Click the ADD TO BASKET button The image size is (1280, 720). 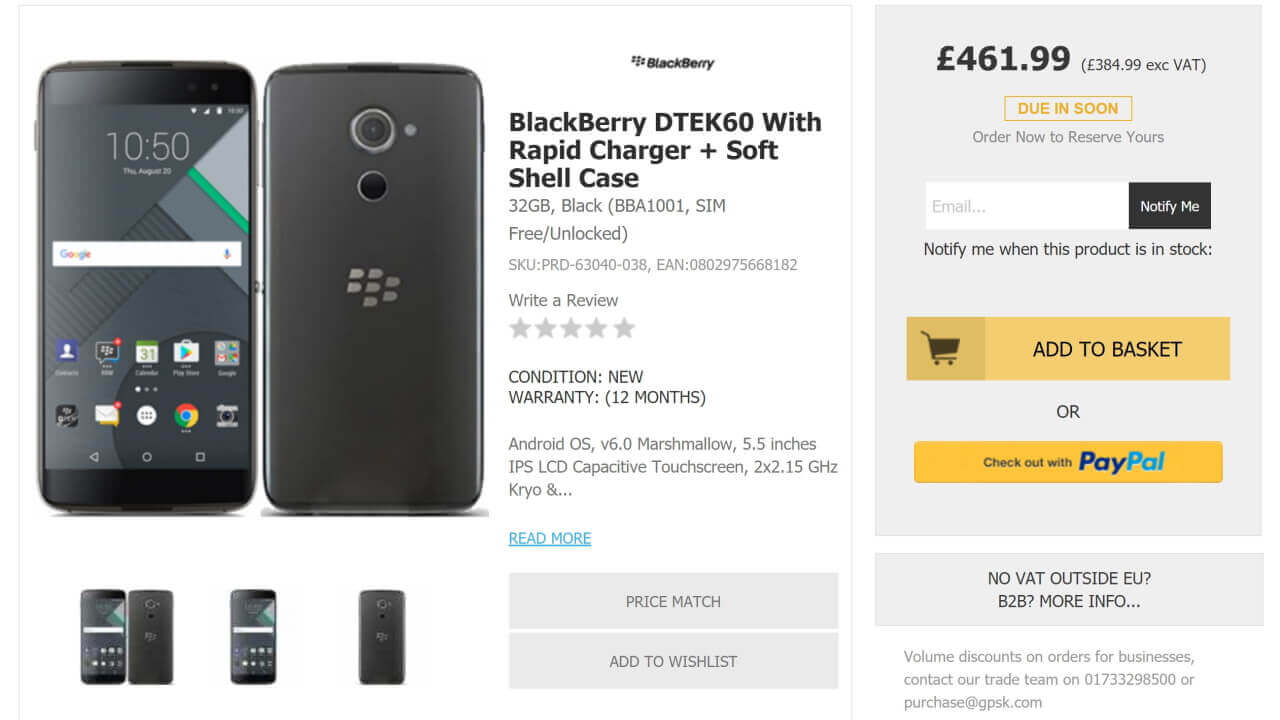1107,348
